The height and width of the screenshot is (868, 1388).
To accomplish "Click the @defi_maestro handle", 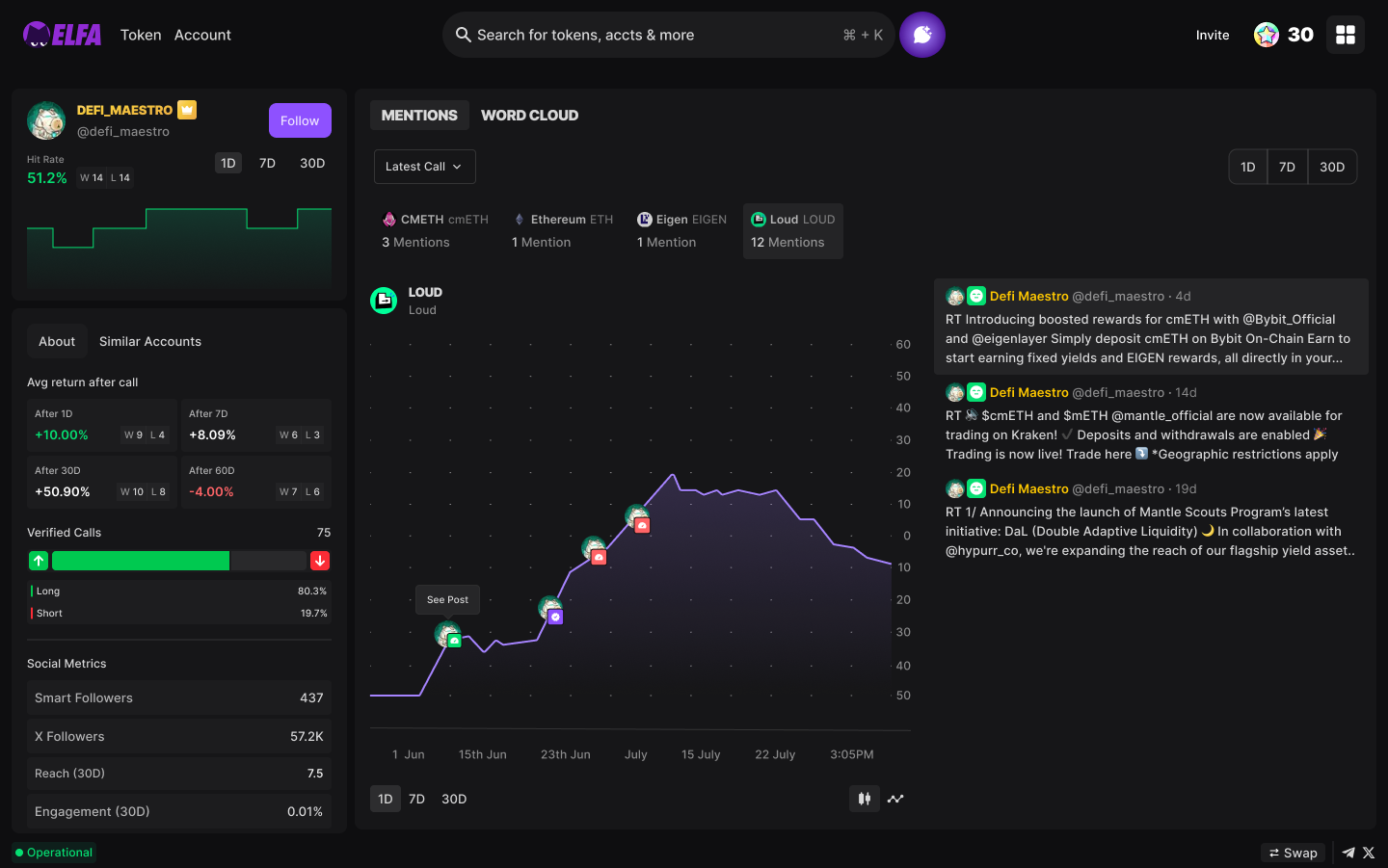I will (123, 131).
